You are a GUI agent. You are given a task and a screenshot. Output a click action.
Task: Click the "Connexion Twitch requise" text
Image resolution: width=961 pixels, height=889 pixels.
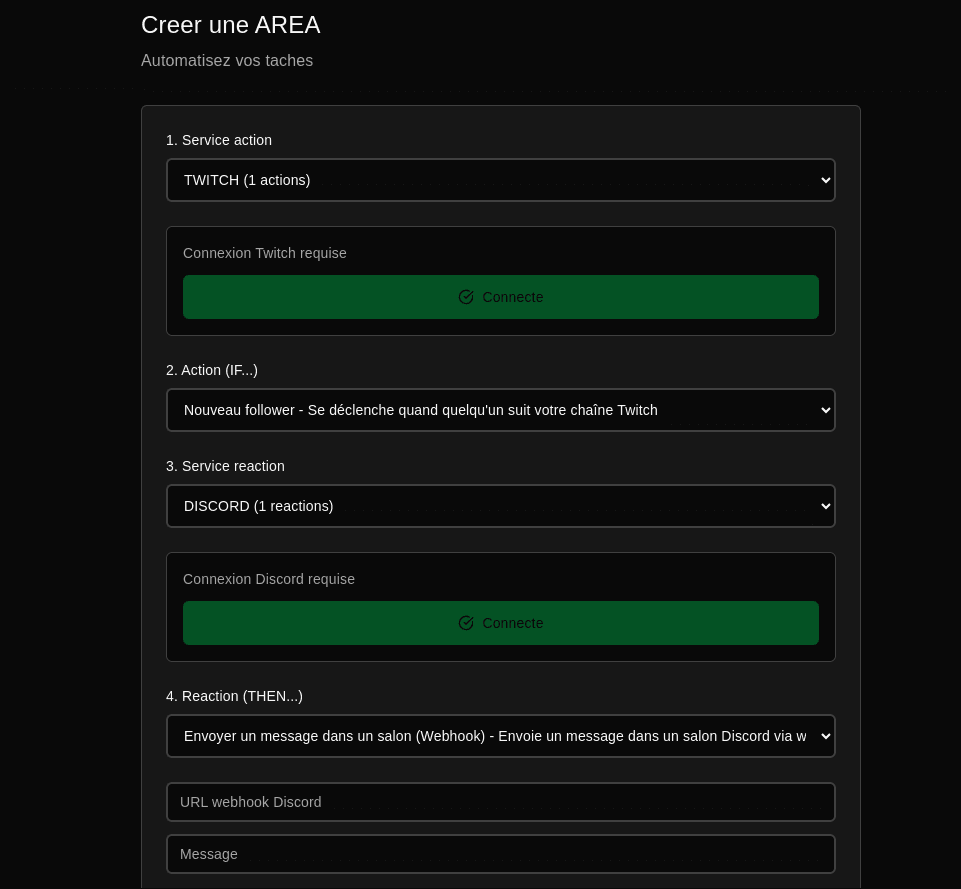click(265, 253)
